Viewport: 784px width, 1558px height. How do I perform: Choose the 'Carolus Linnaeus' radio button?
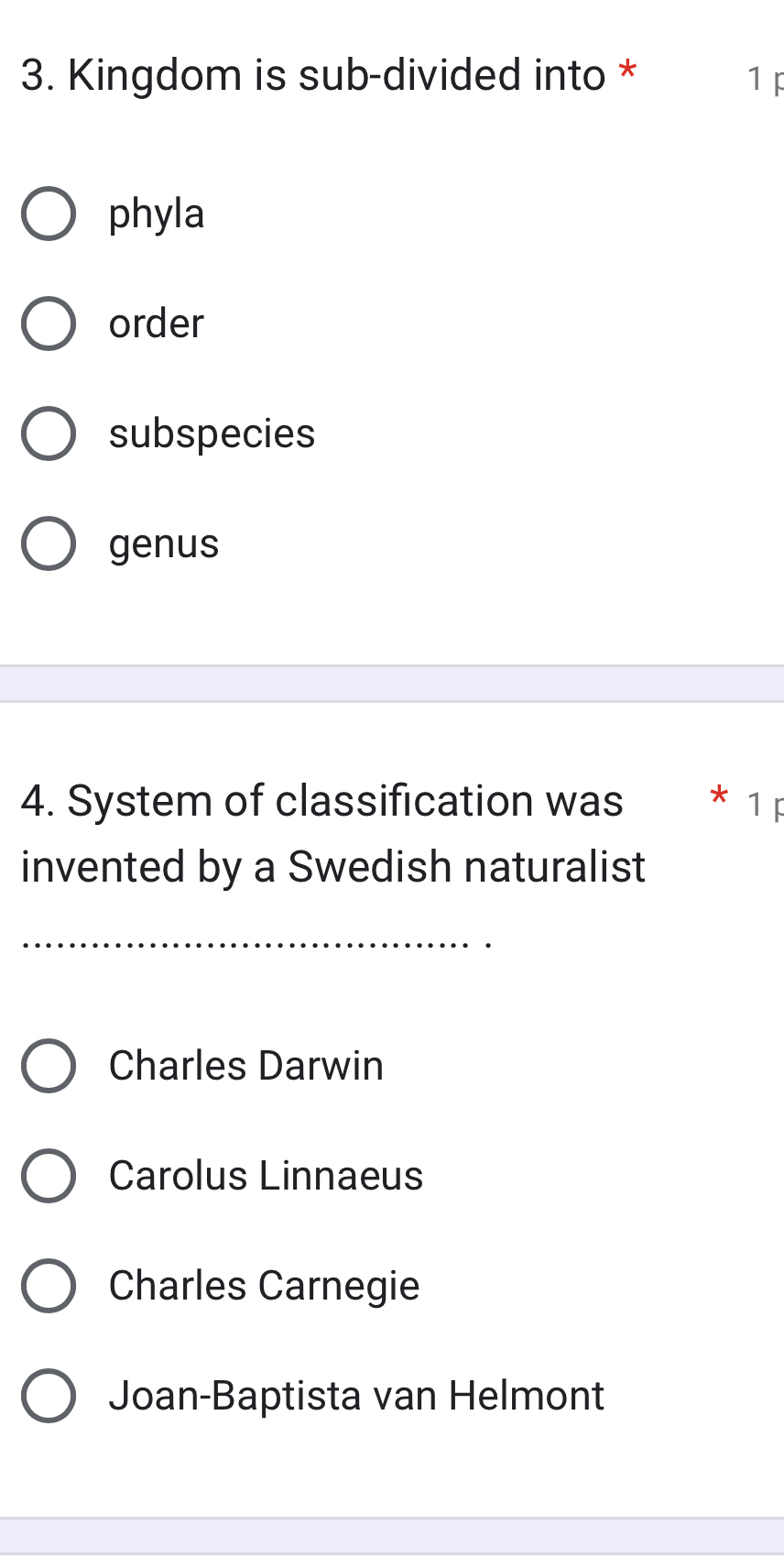pyautogui.click(x=49, y=1176)
